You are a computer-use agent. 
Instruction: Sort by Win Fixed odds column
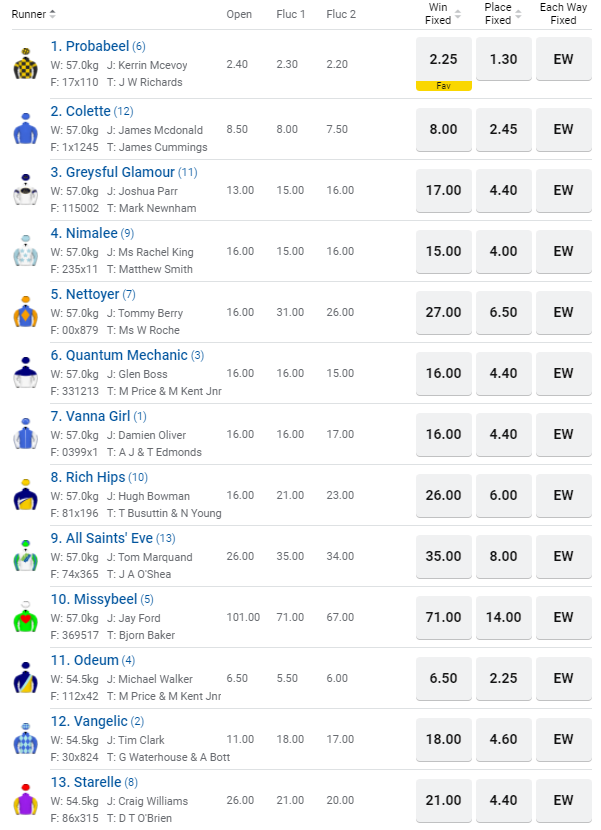458,14
